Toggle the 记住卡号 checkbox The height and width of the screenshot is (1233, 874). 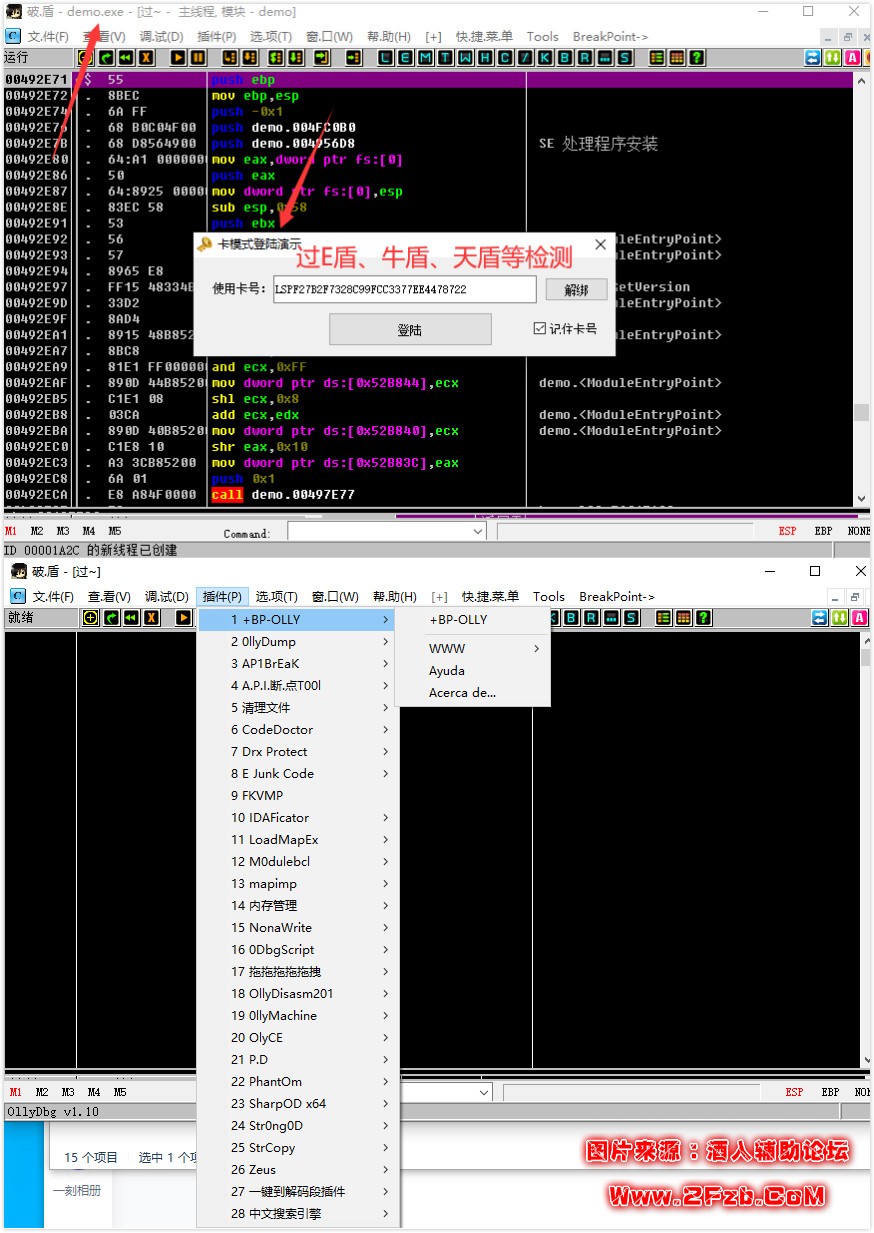click(x=541, y=328)
